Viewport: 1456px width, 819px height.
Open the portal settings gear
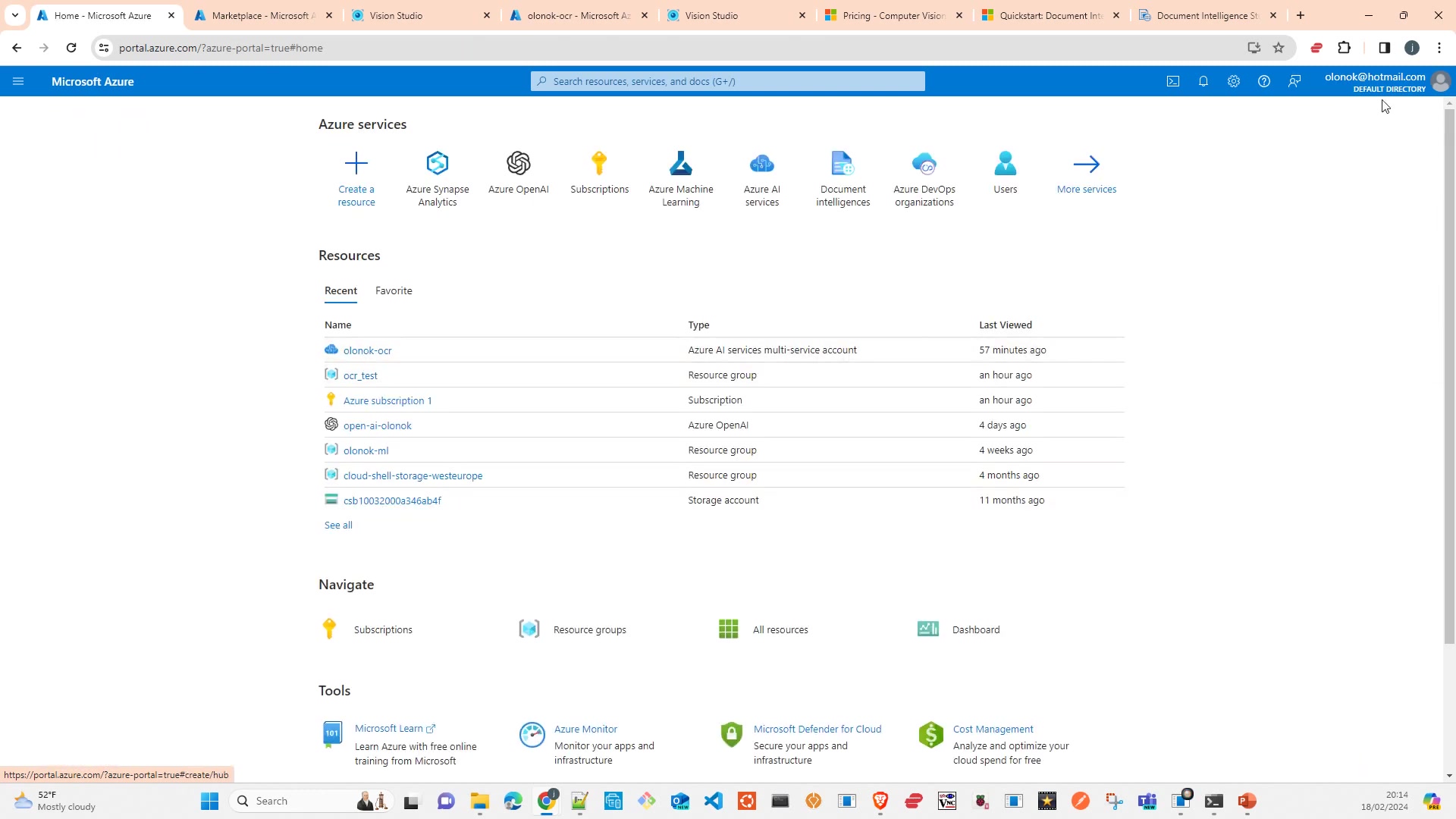(1233, 81)
